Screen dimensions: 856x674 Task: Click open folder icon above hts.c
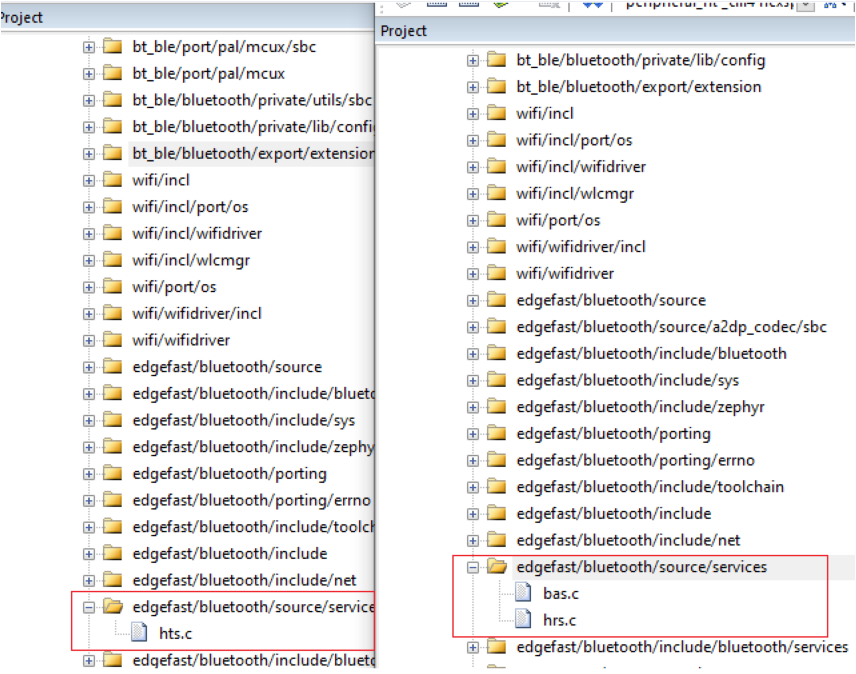(112, 607)
